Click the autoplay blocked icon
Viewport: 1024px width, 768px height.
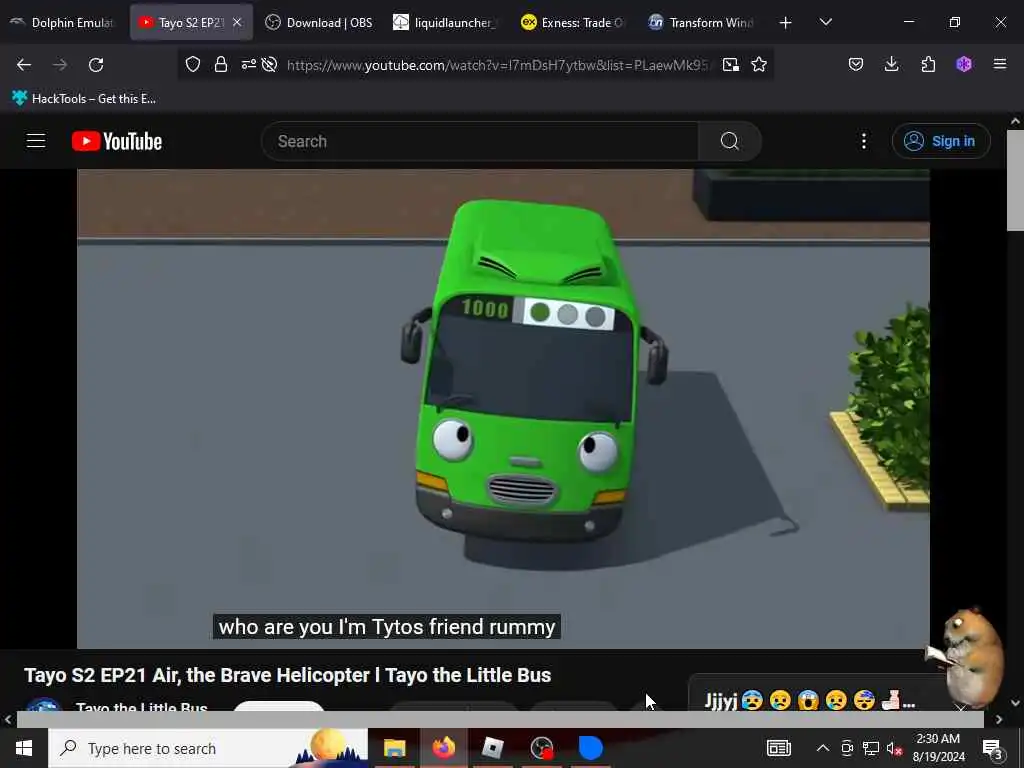pyautogui.click(x=269, y=64)
